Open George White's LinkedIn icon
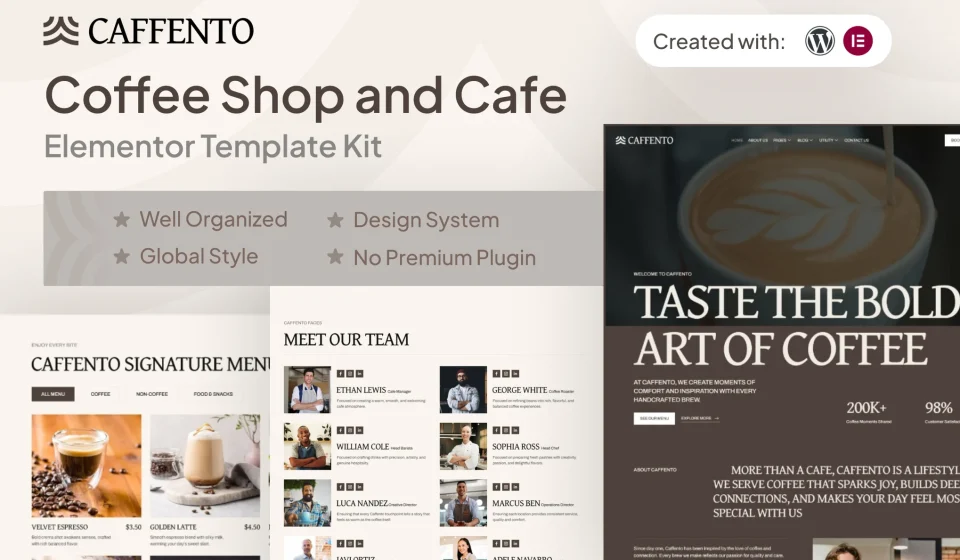The height and width of the screenshot is (560, 960). tap(516, 373)
